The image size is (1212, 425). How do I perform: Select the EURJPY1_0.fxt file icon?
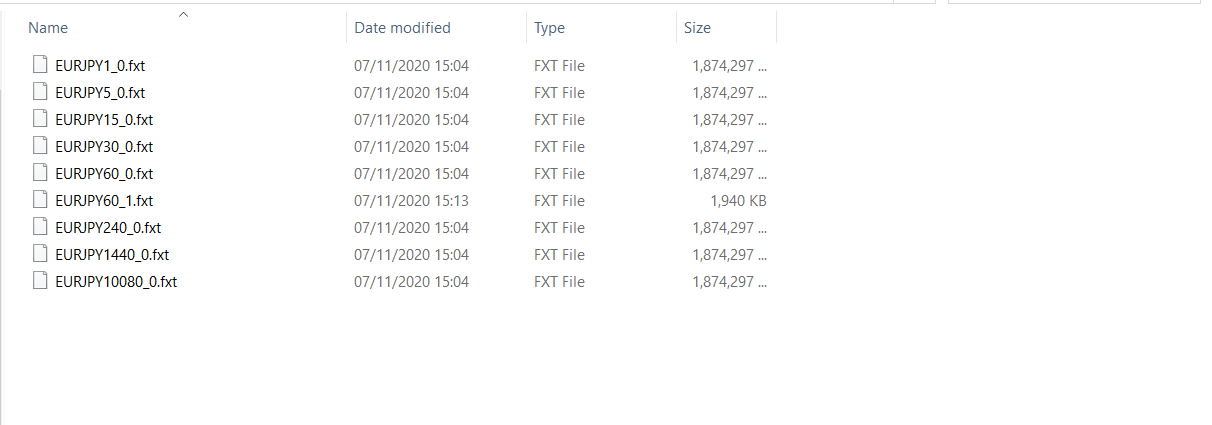click(x=40, y=65)
